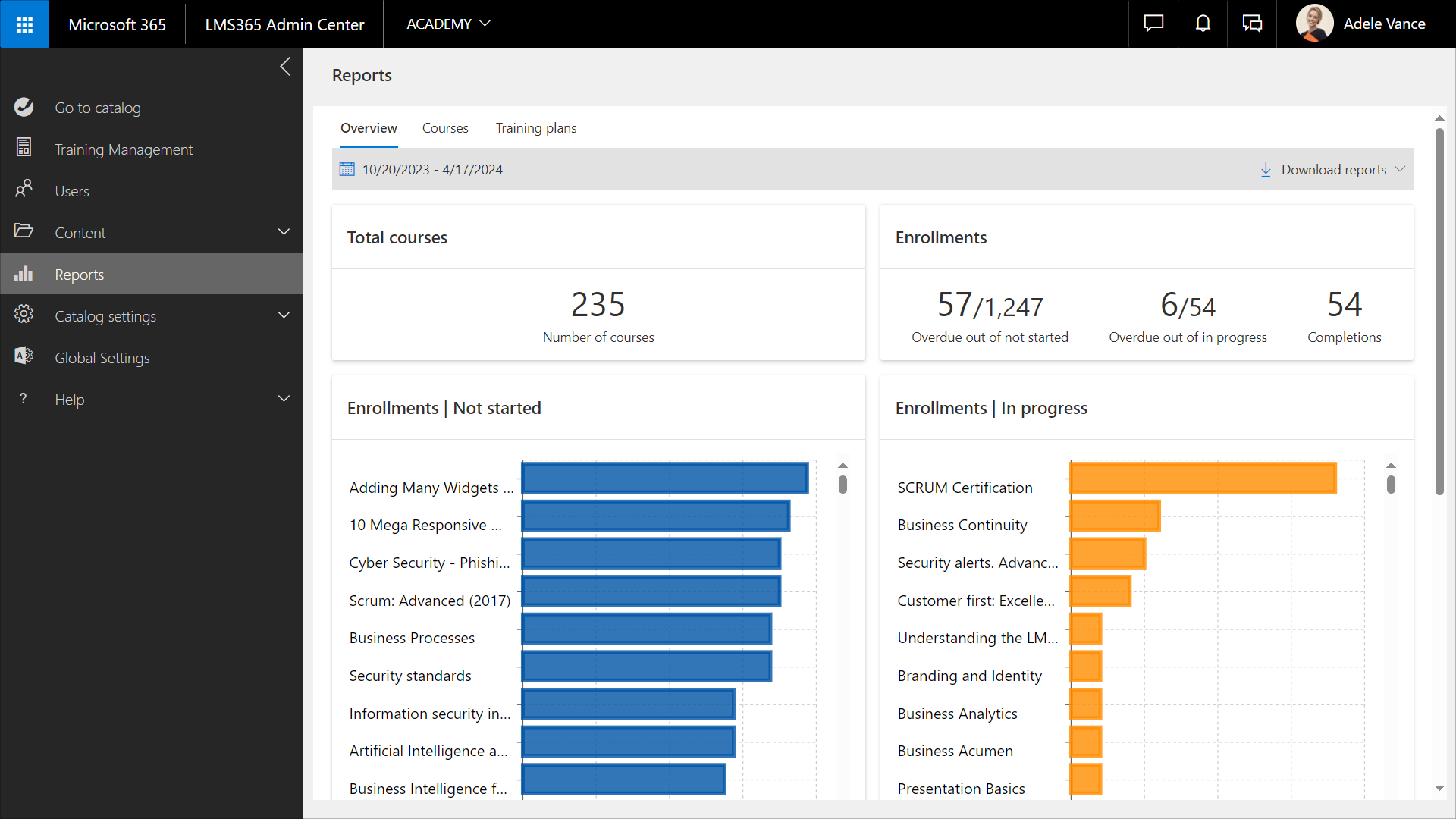Open the chat message icon in header
This screenshot has height=819, width=1456.
pos(1153,24)
